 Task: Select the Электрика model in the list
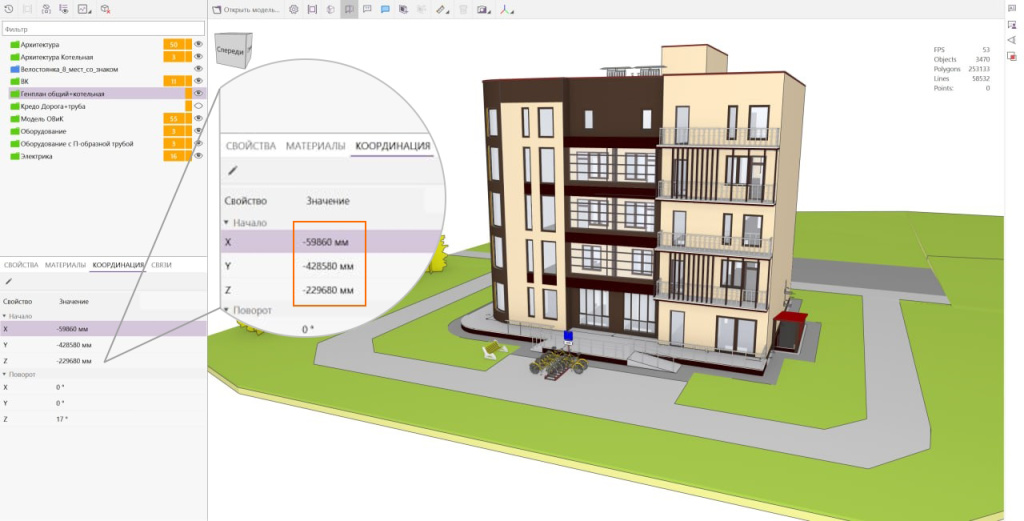(x=36, y=155)
